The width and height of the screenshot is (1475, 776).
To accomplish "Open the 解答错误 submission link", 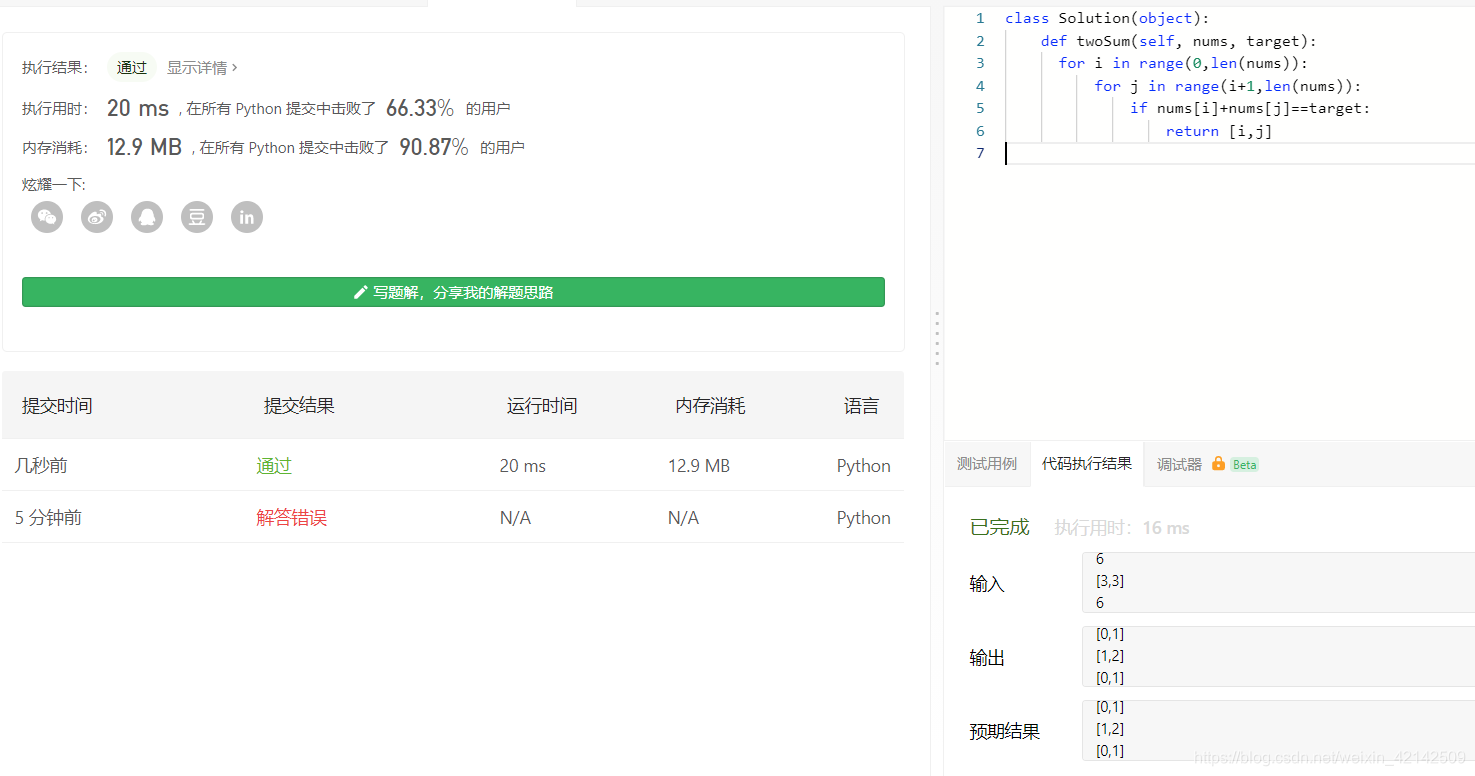I will [x=291, y=518].
